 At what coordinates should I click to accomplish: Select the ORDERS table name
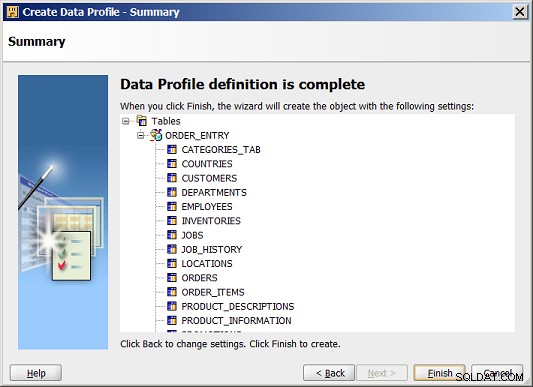point(200,278)
